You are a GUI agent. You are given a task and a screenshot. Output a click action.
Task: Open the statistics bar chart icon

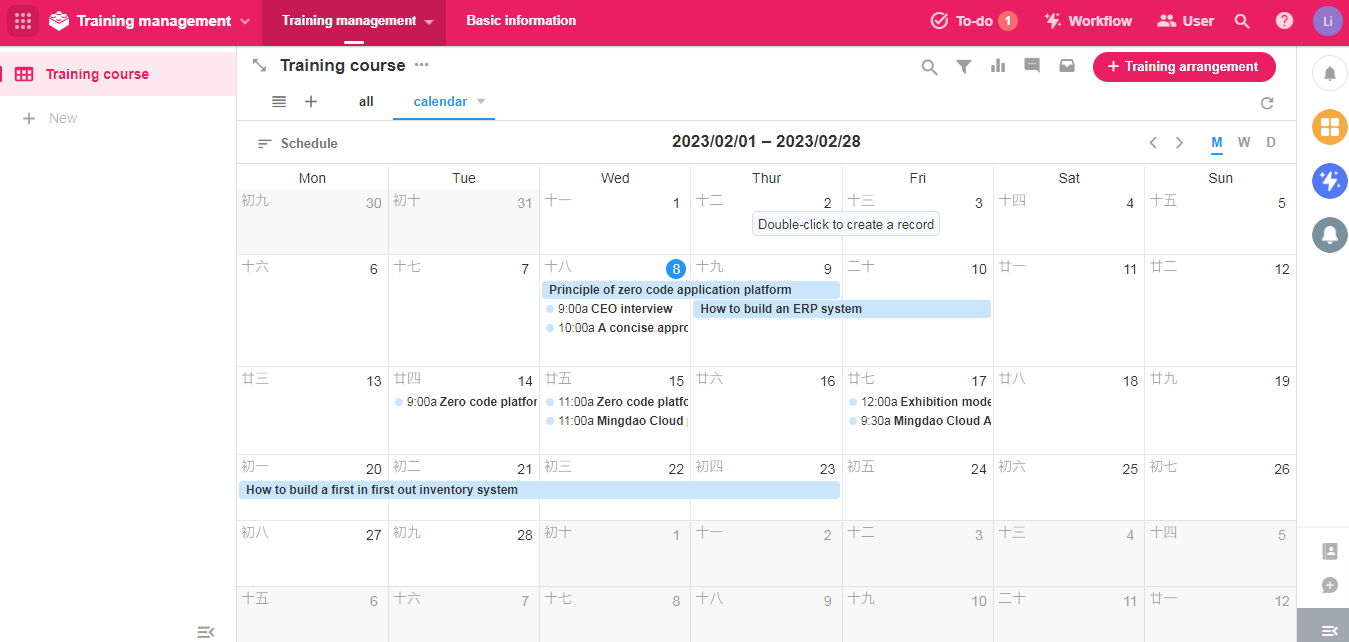coord(997,66)
